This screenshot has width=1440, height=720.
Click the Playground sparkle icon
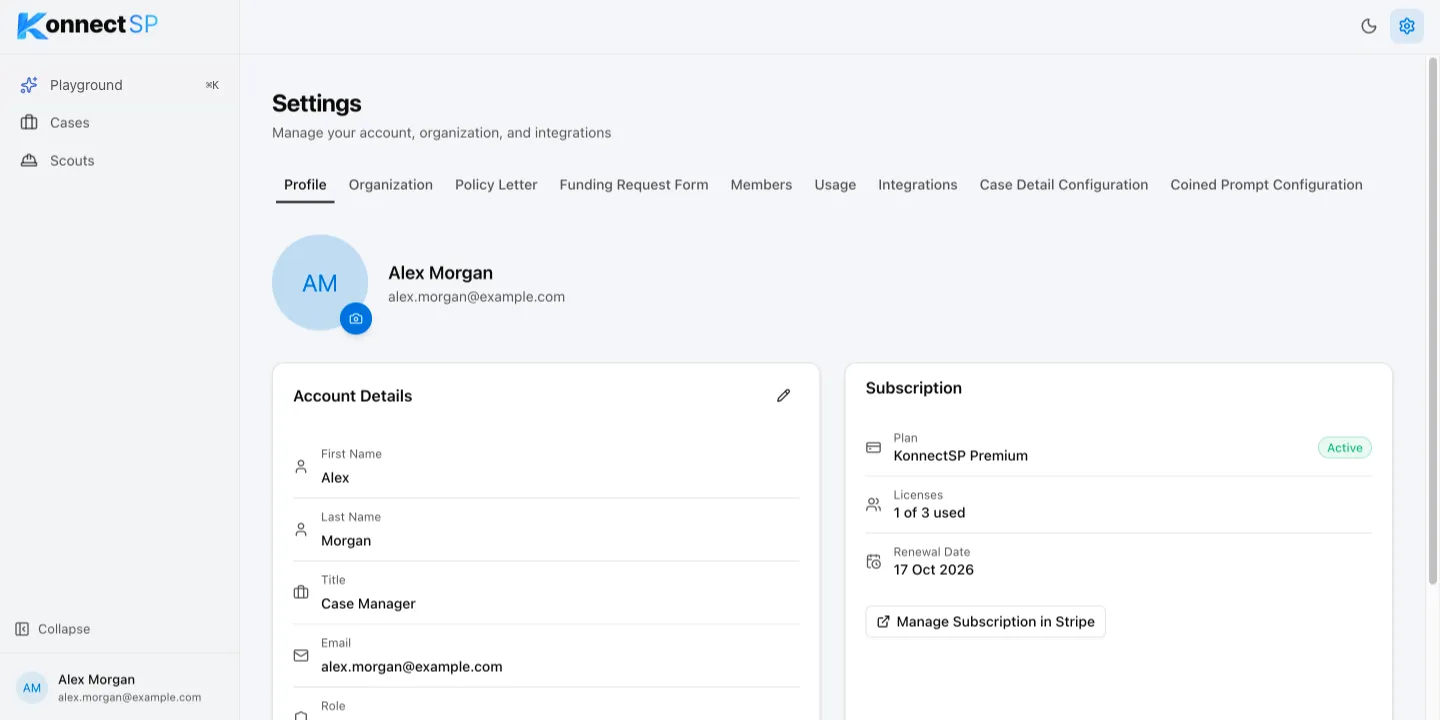pyautogui.click(x=29, y=85)
